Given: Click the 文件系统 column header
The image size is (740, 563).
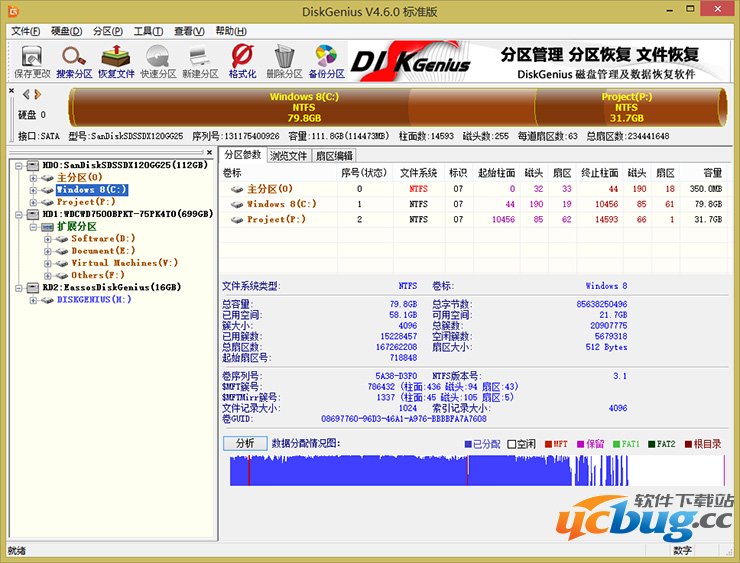Looking at the screenshot, I should click(418, 173).
